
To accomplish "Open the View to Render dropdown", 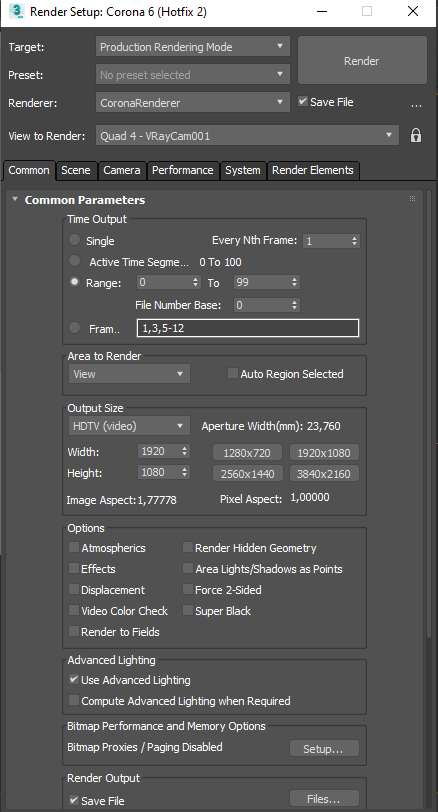I will coord(247,136).
